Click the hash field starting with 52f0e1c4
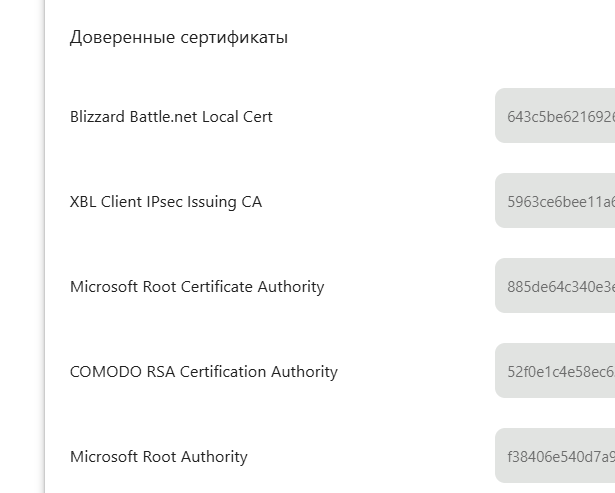 [555, 371]
